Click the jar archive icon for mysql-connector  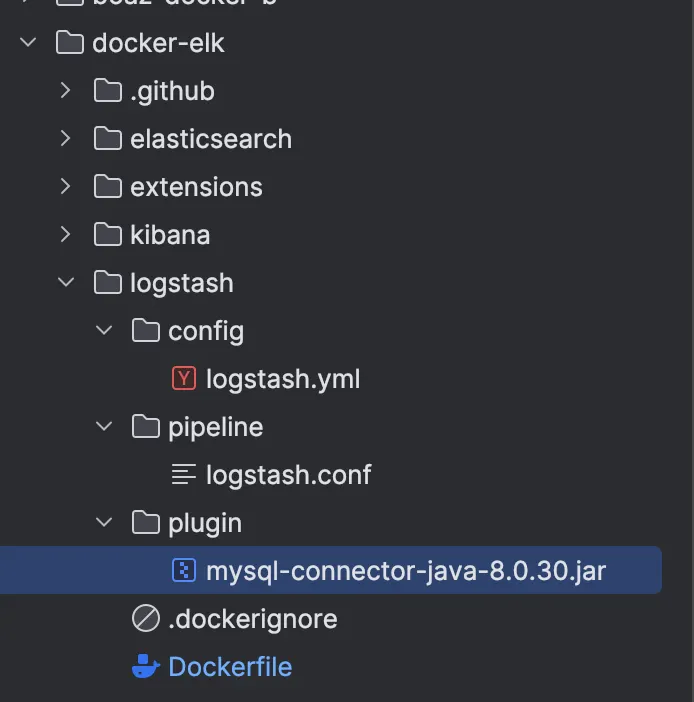click(x=184, y=571)
